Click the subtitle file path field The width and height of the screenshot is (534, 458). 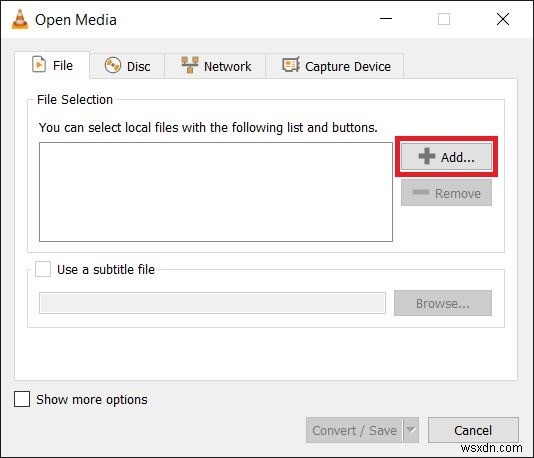coord(213,303)
